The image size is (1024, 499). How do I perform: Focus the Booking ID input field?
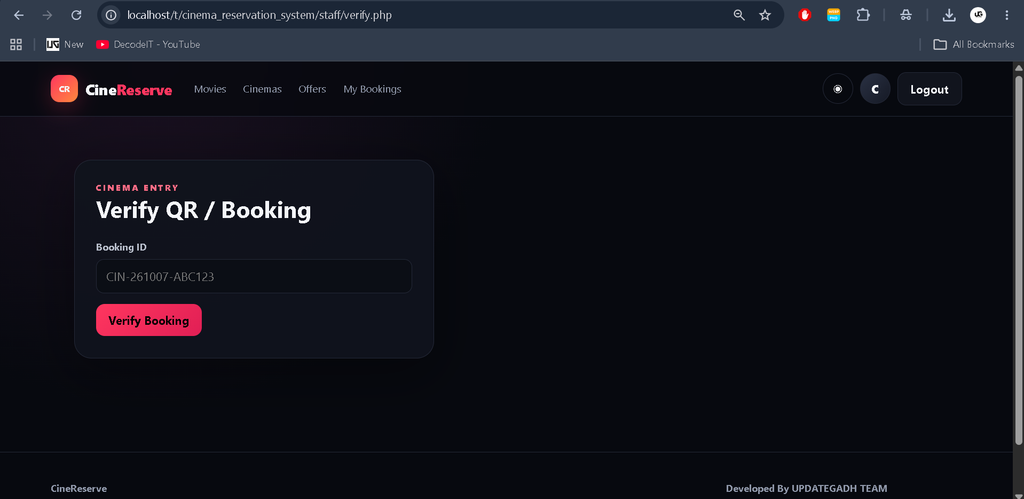pyautogui.click(x=254, y=276)
